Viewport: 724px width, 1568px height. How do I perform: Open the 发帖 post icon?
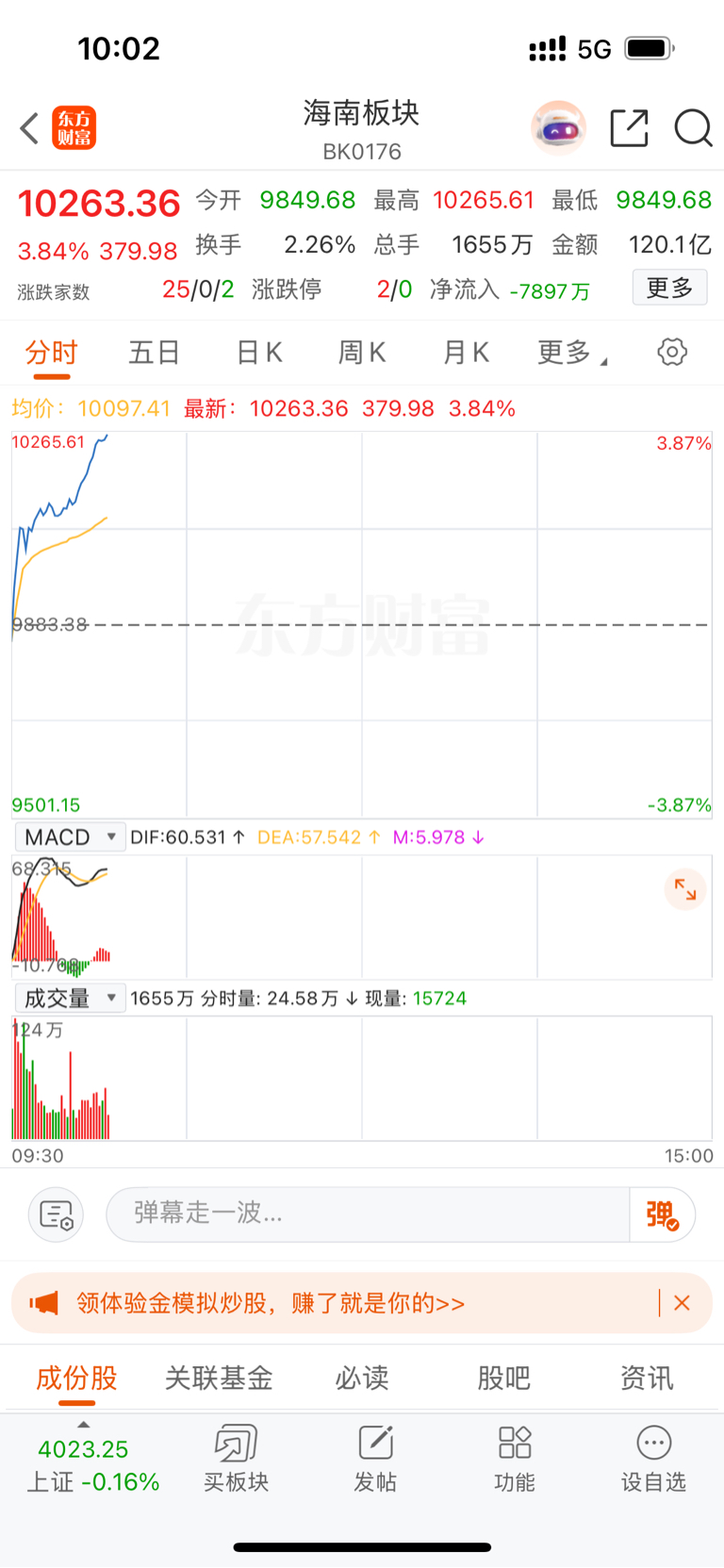(x=375, y=1458)
